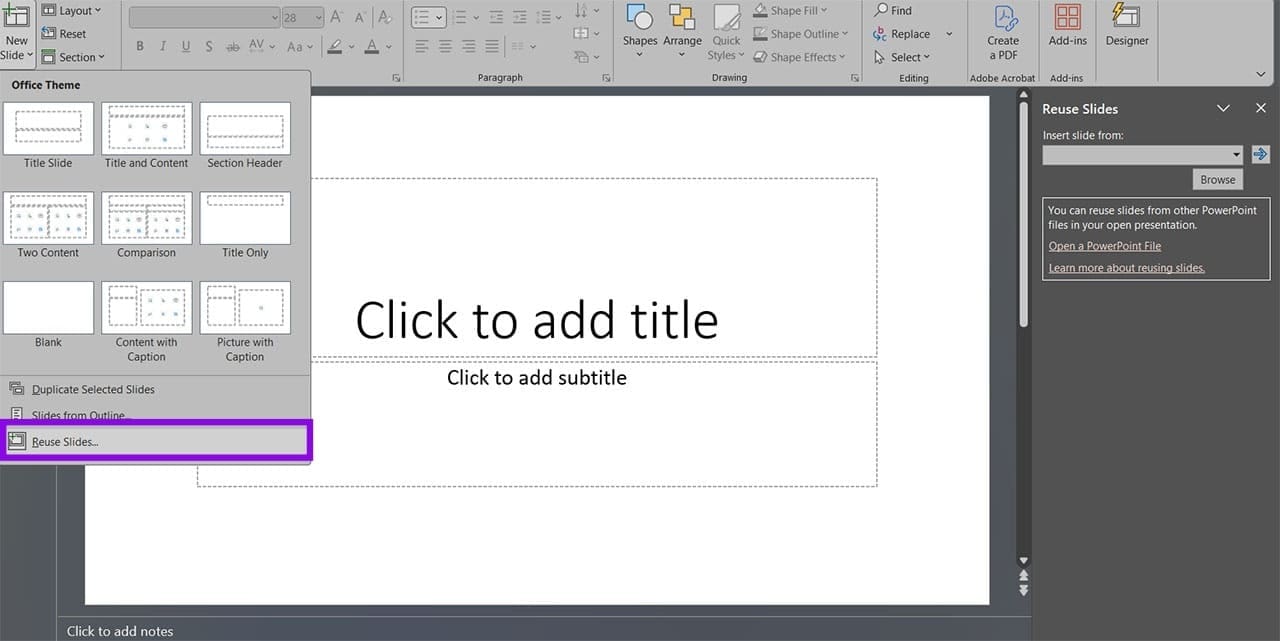Select the Title and Content layout
The height and width of the screenshot is (641, 1280).
(x=146, y=135)
